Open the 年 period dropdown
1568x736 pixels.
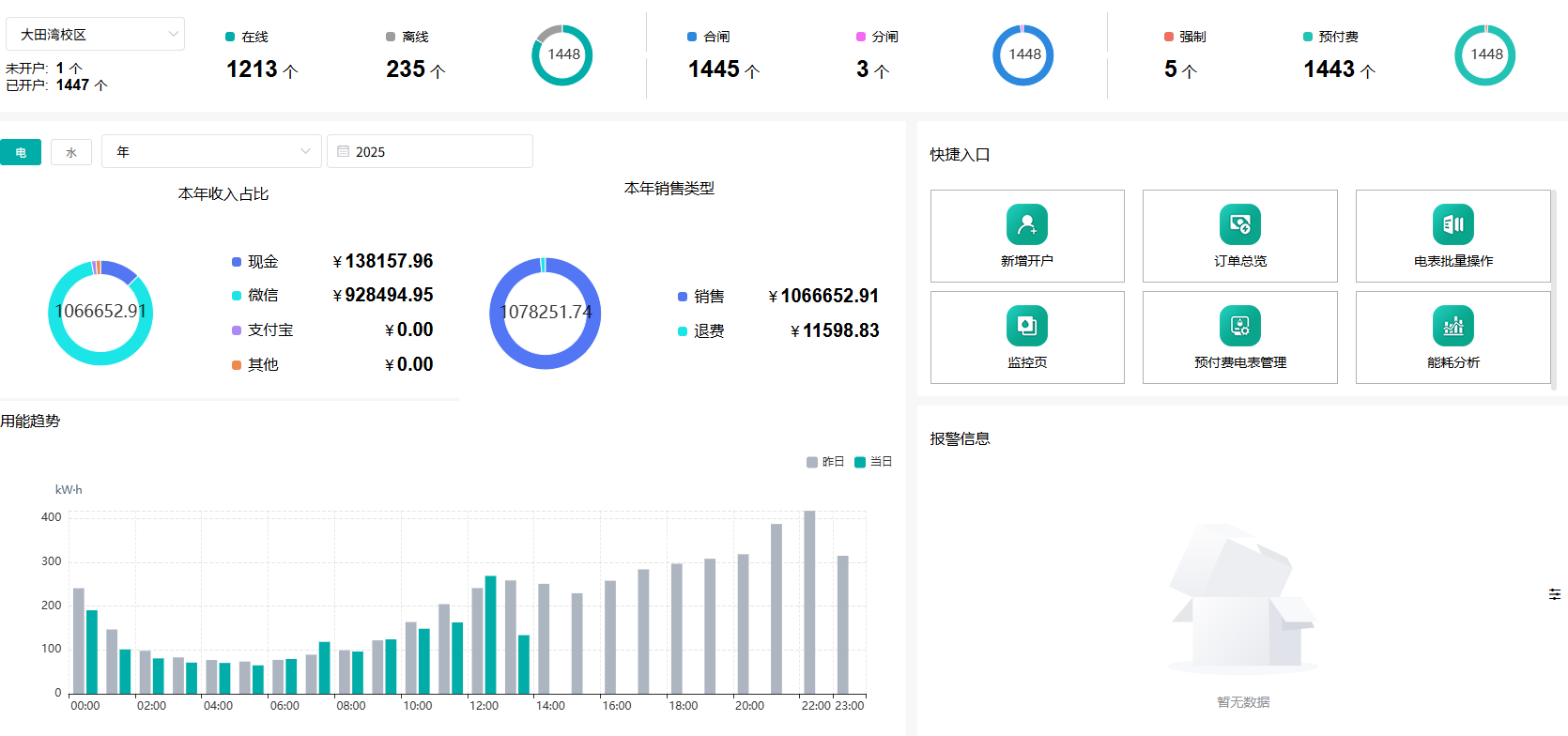pyautogui.click(x=211, y=151)
